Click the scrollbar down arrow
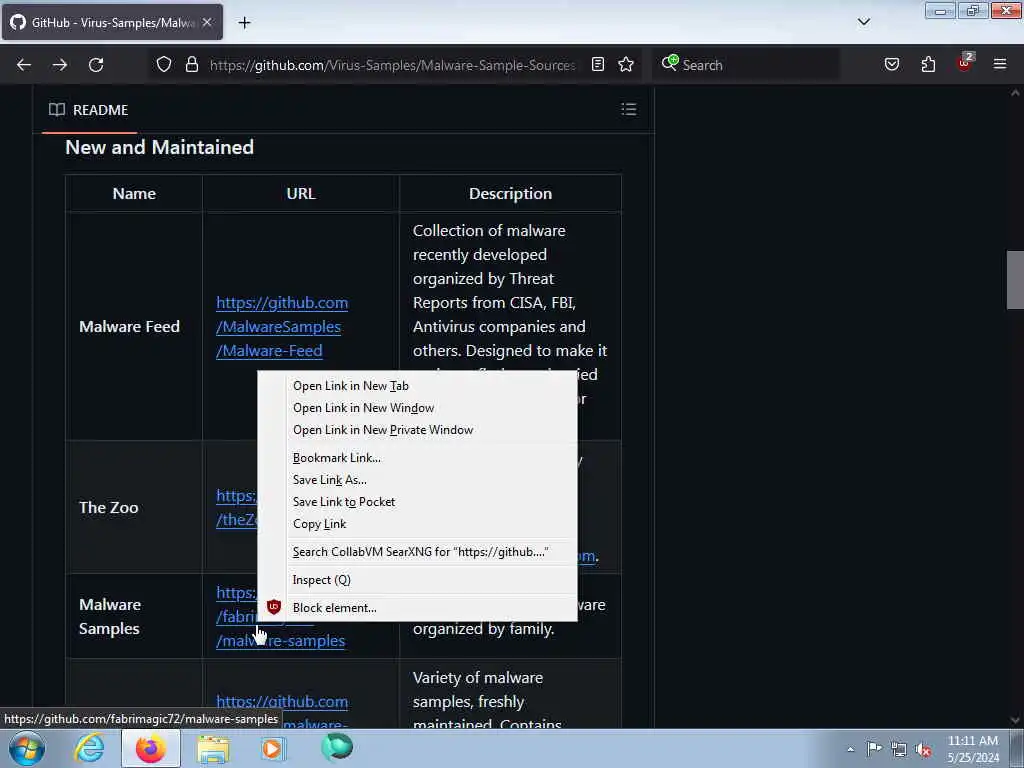Screen dimensions: 1024x768 coord(1015,720)
